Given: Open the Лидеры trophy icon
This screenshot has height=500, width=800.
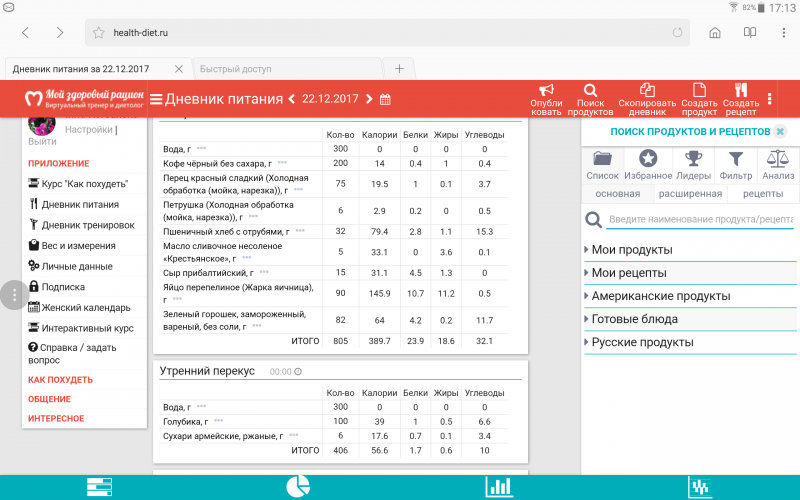Looking at the screenshot, I should tap(692, 158).
